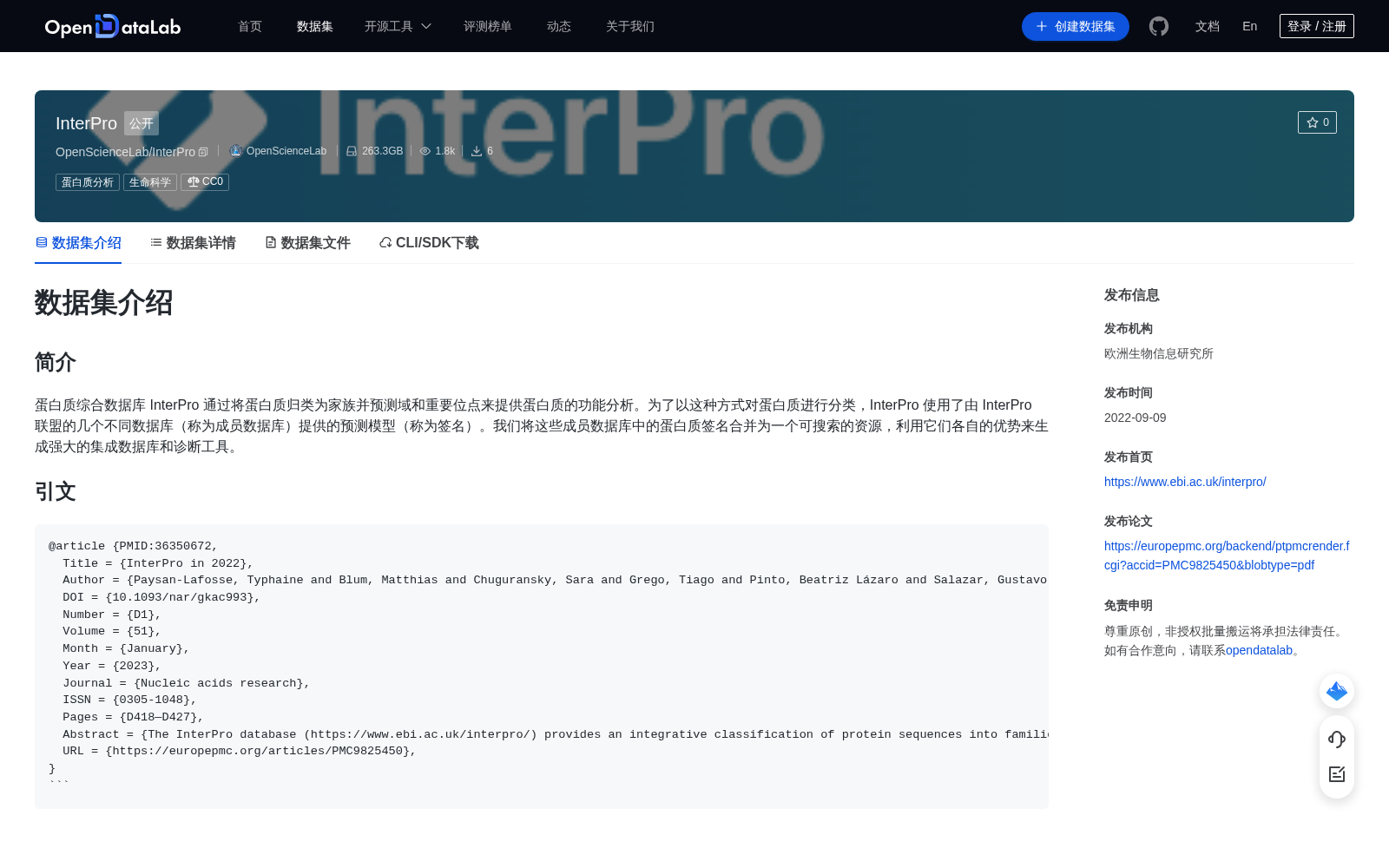Click the OpenDataLab logo

[x=113, y=26]
